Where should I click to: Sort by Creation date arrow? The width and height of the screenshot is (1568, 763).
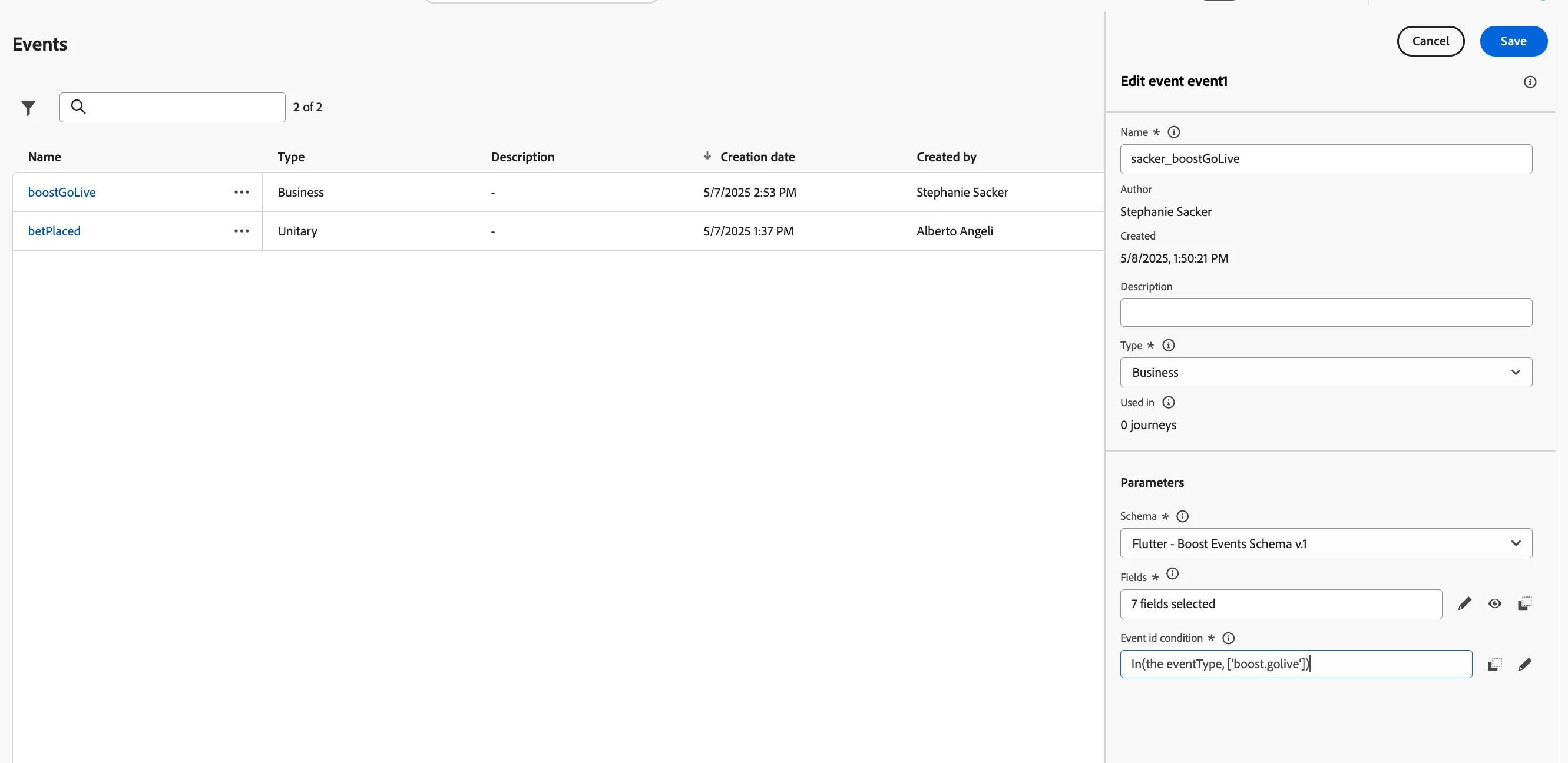pyautogui.click(x=707, y=156)
